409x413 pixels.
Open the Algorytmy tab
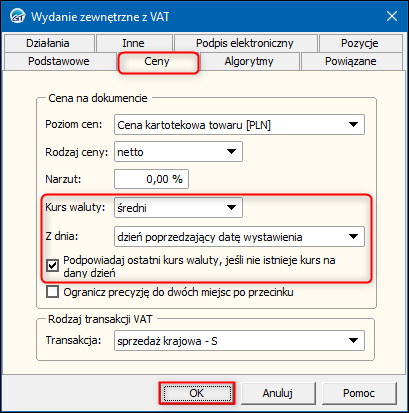(x=249, y=61)
